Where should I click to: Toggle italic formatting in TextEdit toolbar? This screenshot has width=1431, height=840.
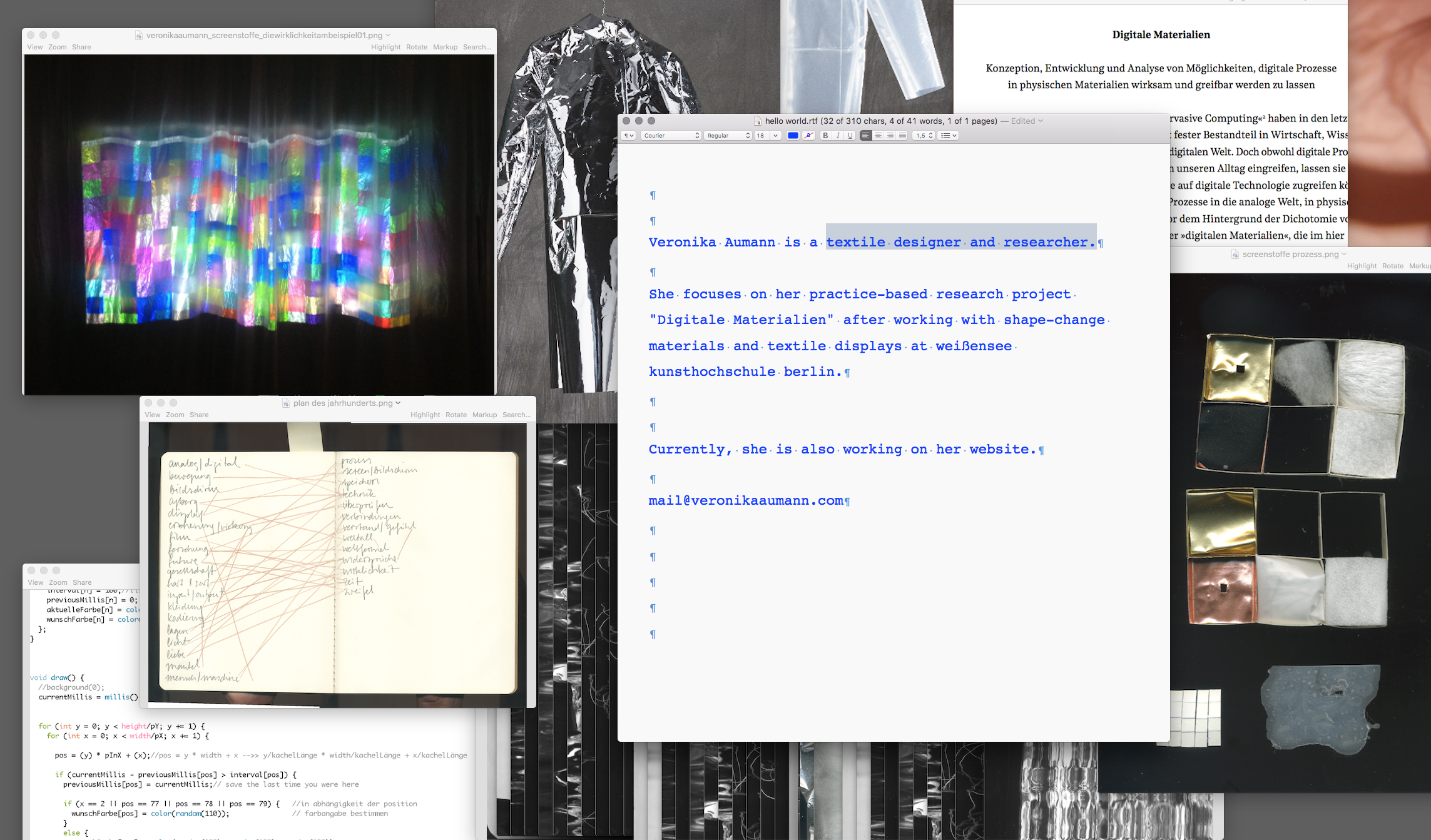click(x=838, y=136)
